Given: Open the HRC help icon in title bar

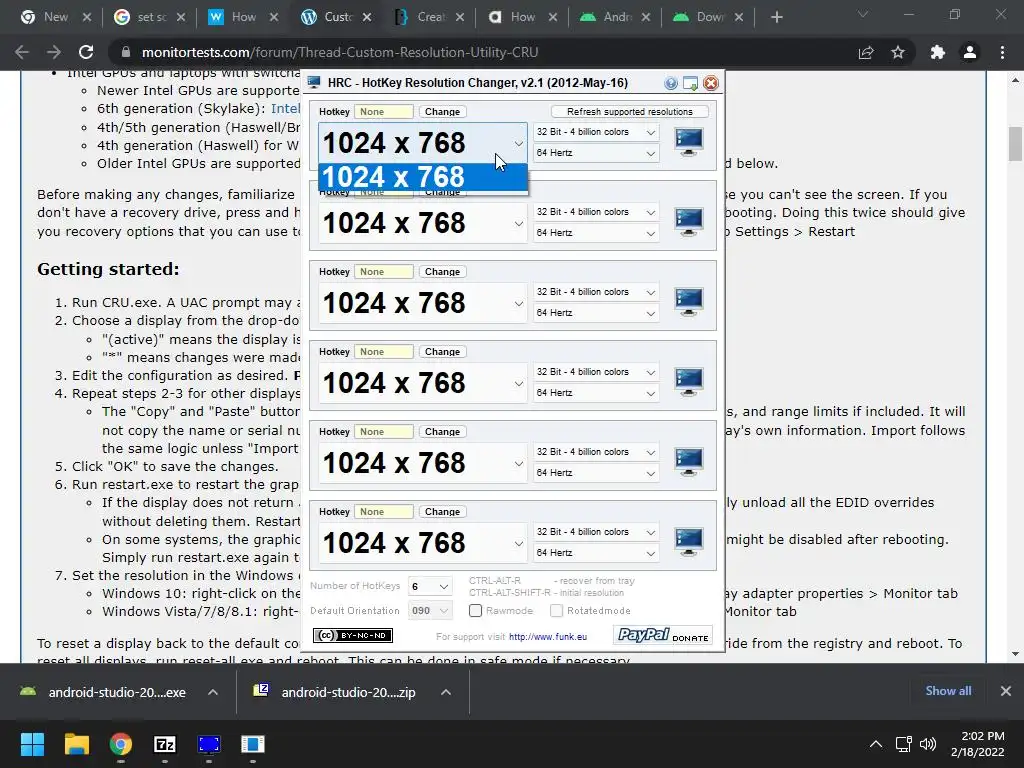Looking at the screenshot, I should click(670, 83).
